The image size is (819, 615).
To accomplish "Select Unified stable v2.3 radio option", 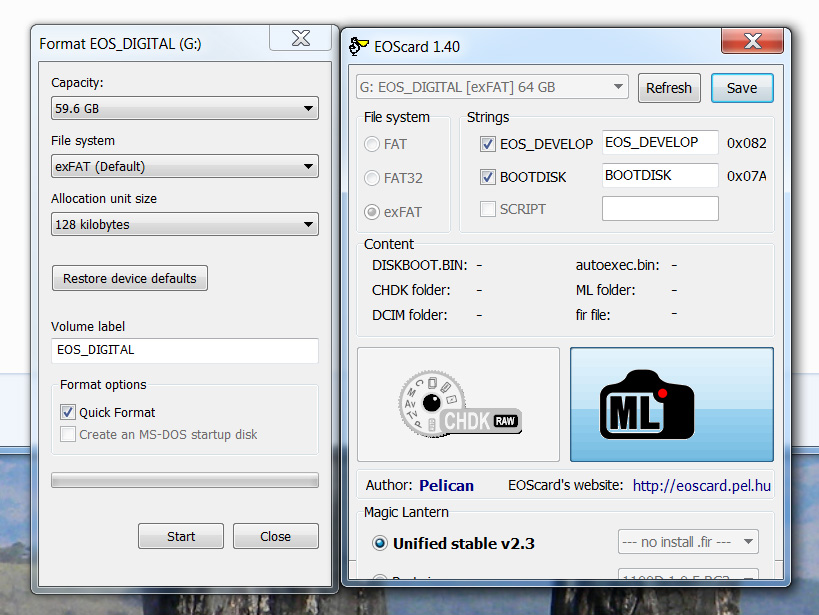I will (380, 543).
